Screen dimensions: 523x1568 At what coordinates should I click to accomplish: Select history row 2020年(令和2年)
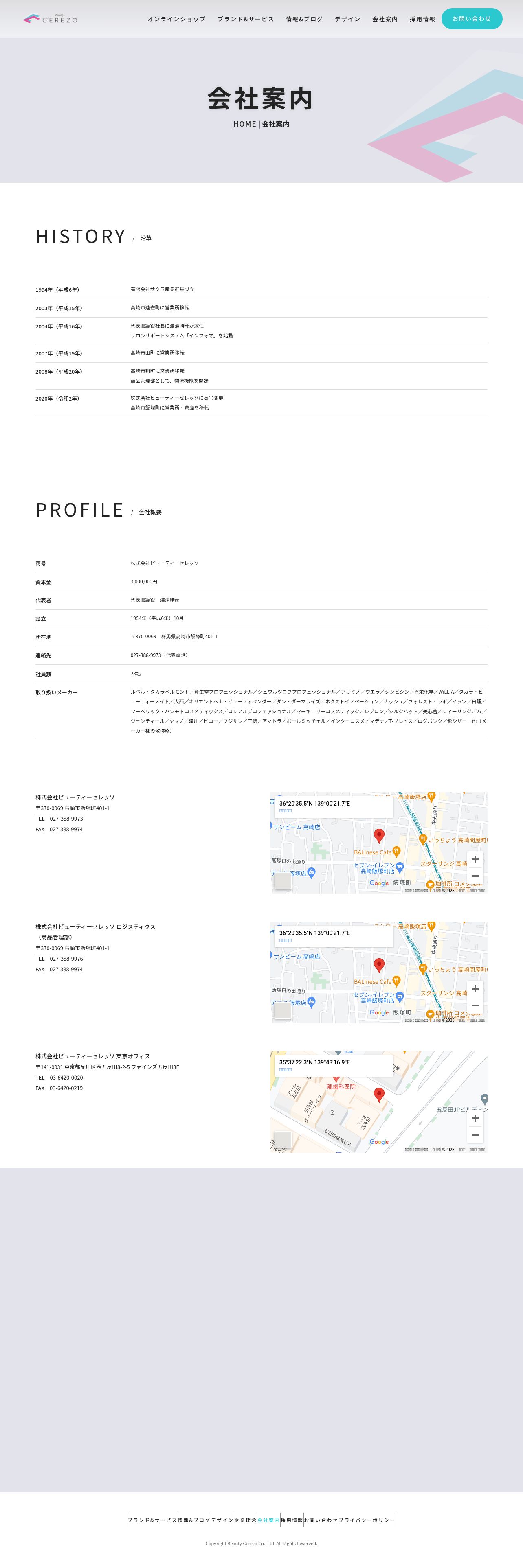click(261, 403)
